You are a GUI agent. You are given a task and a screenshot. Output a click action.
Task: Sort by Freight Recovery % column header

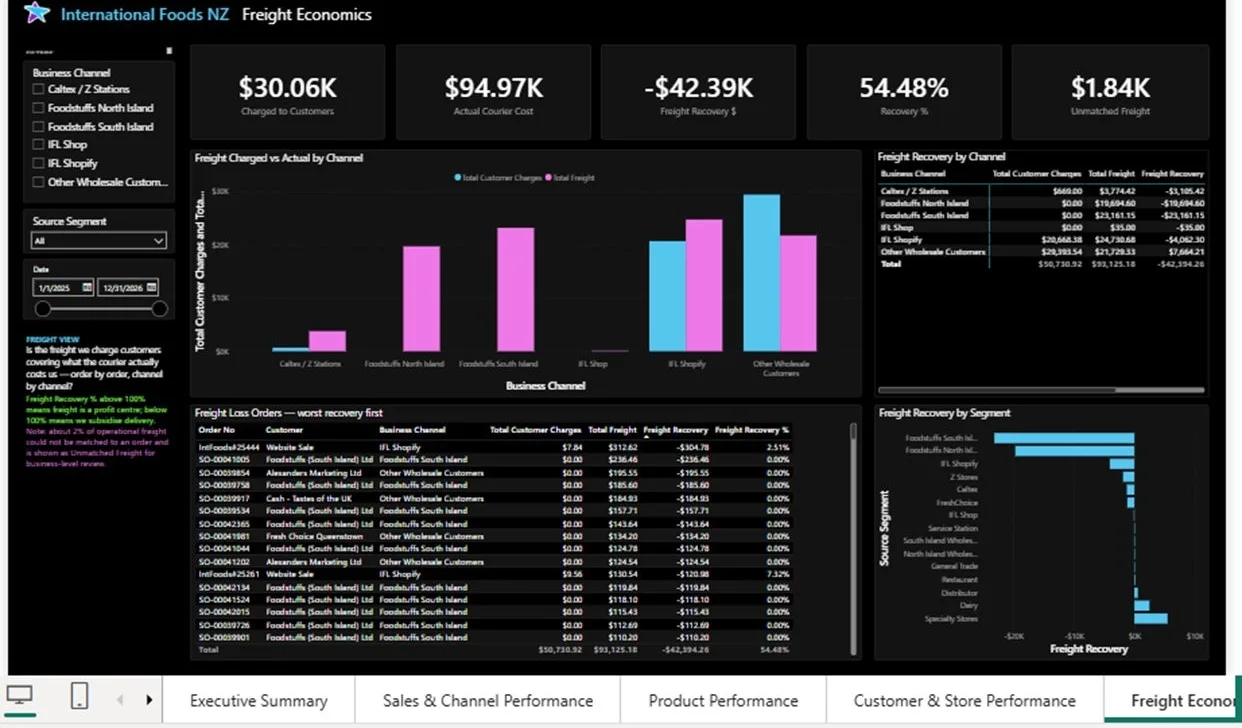[x=752, y=430]
